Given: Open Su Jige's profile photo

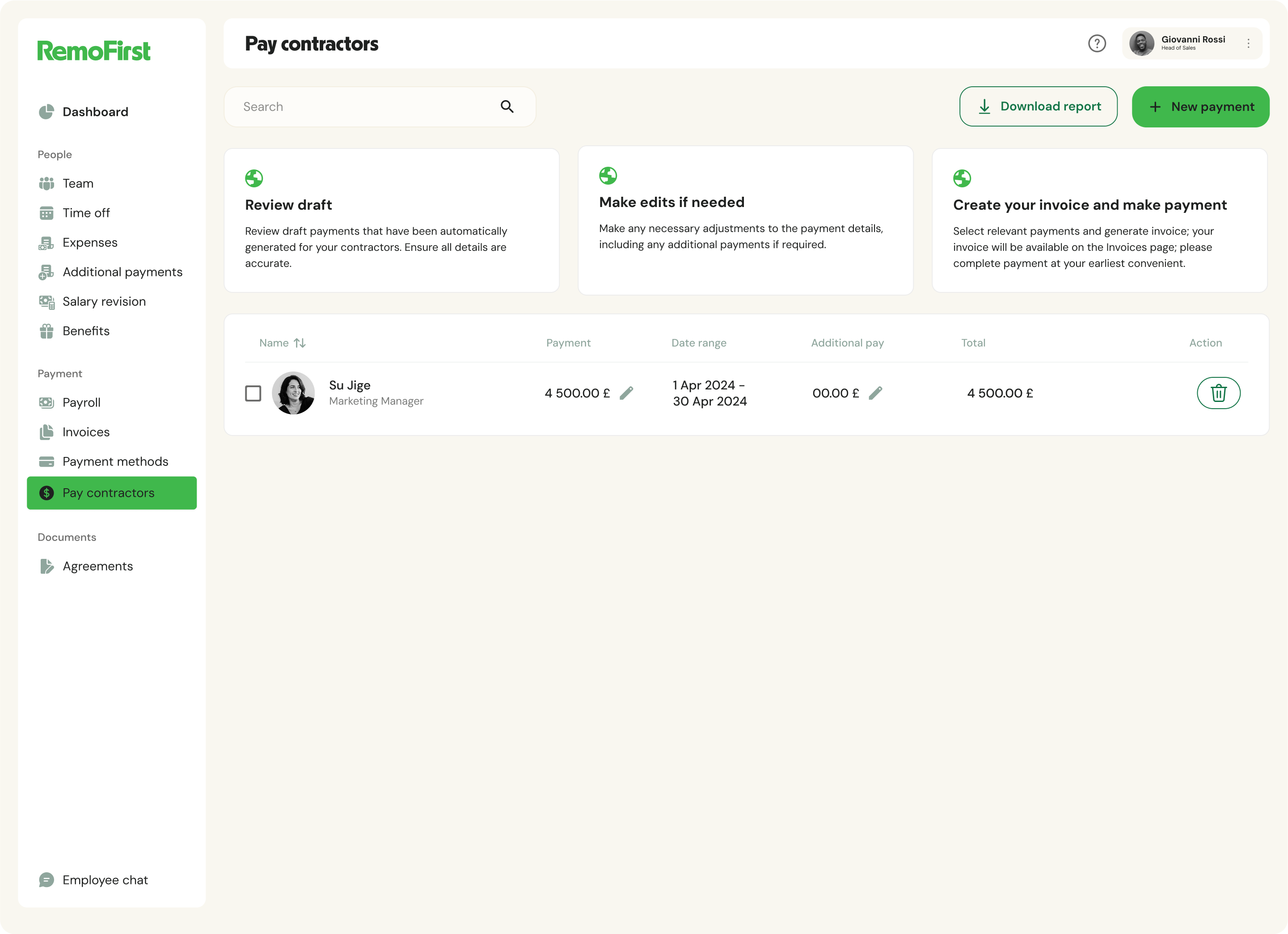Looking at the screenshot, I should [293, 393].
